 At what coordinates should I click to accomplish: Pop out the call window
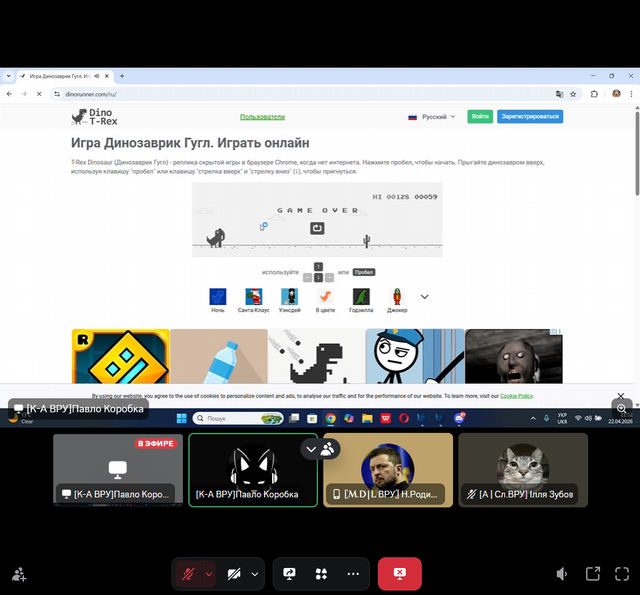click(593, 574)
